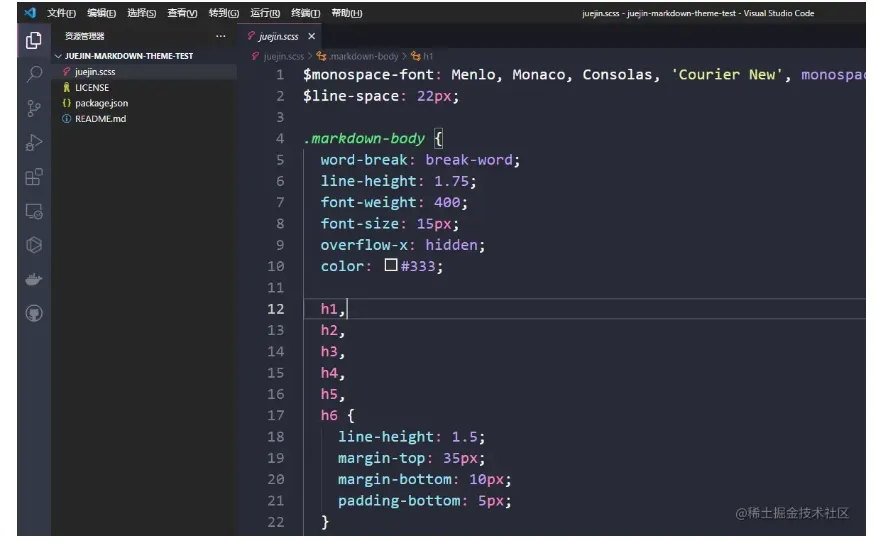875x548 pixels.
Task: Click the VS Code logo icon
Action: [x=30, y=12]
